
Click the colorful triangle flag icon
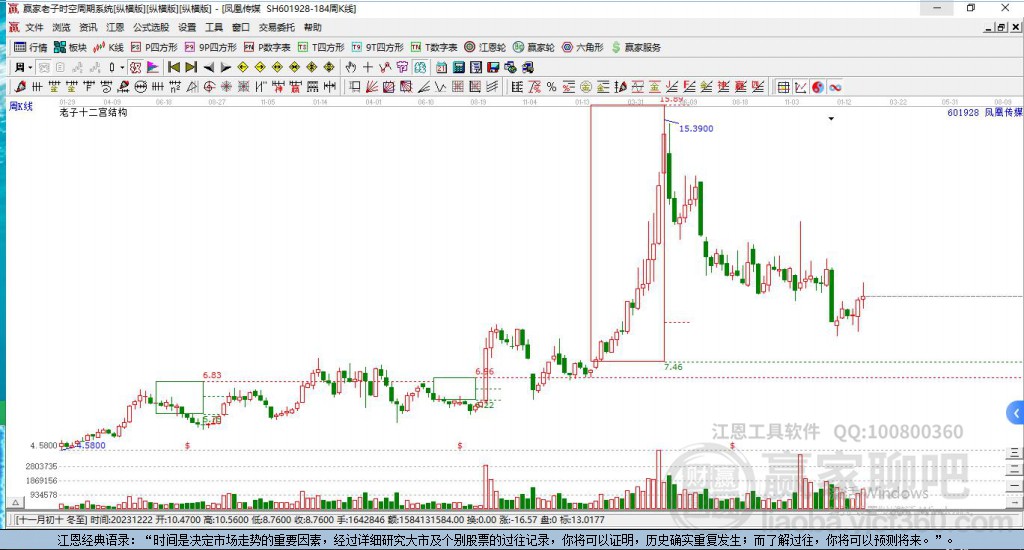click(153, 67)
